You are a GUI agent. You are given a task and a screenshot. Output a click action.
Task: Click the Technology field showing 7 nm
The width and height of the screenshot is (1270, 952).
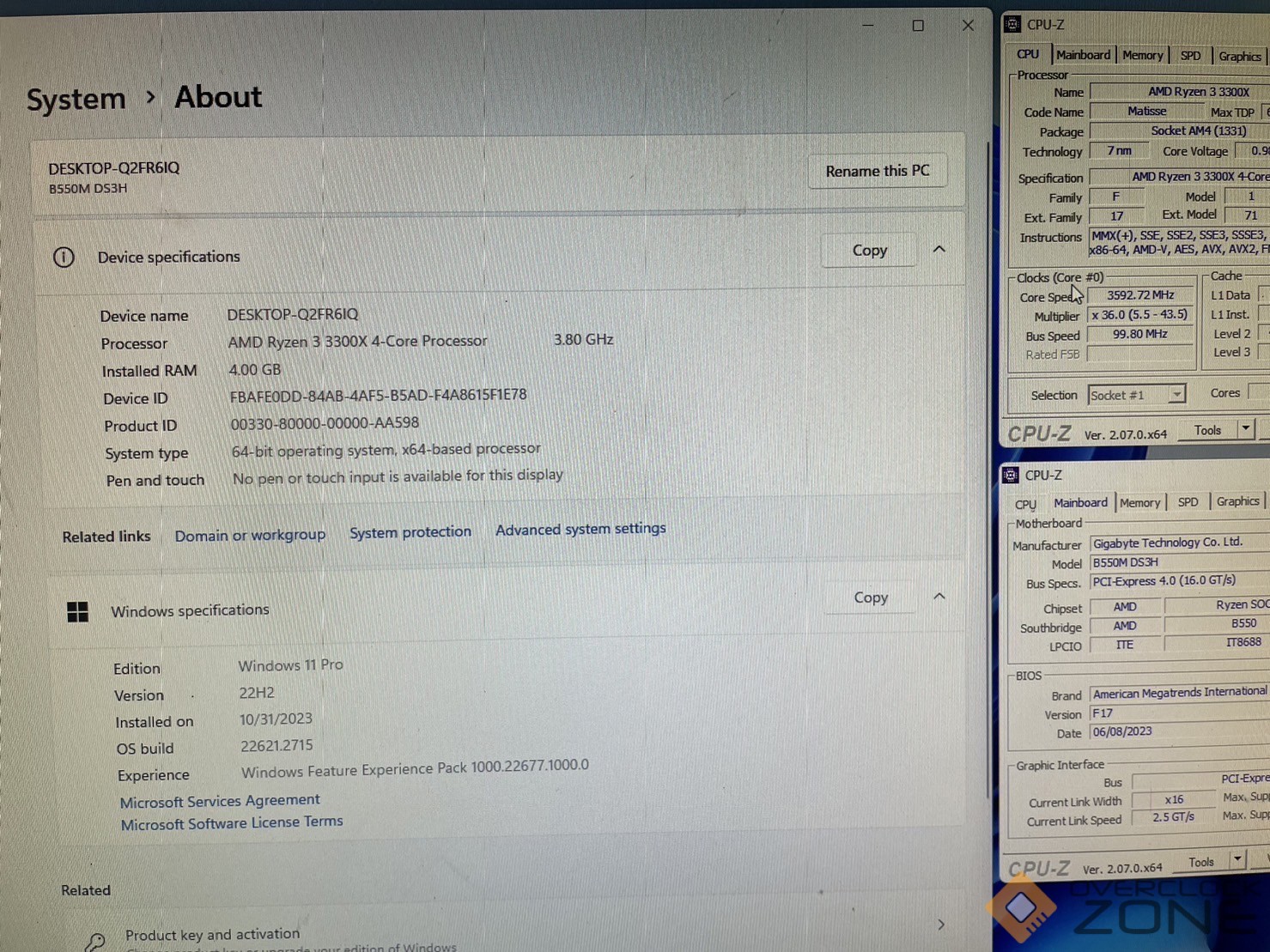tap(1118, 151)
